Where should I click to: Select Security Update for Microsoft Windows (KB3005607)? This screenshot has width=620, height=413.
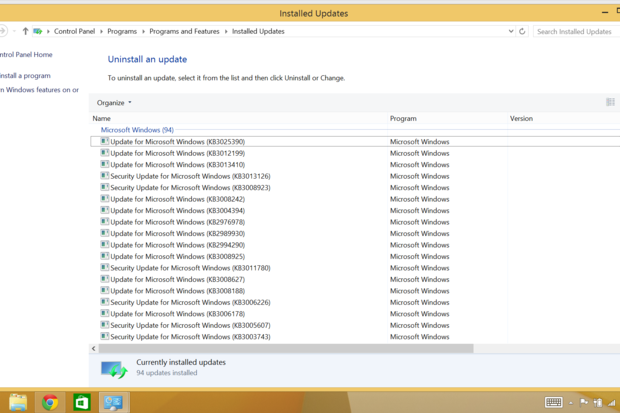click(190, 325)
